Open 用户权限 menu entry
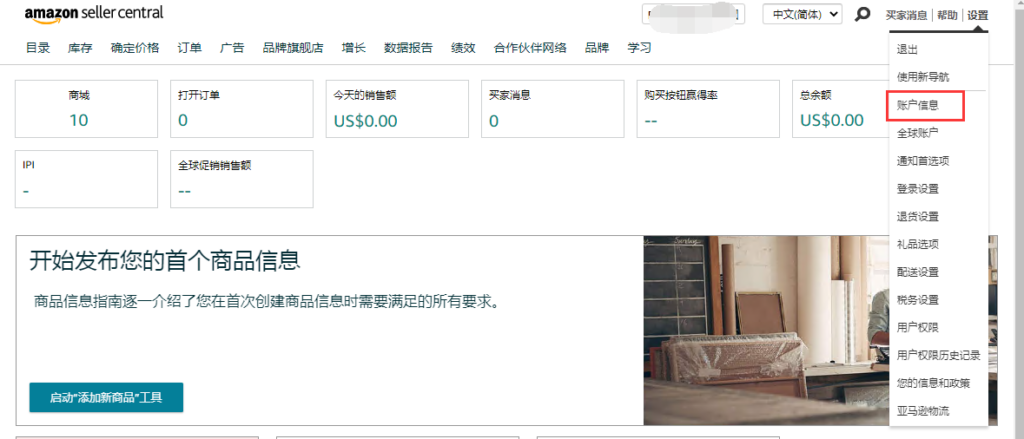This screenshot has width=1024, height=439. [917, 328]
